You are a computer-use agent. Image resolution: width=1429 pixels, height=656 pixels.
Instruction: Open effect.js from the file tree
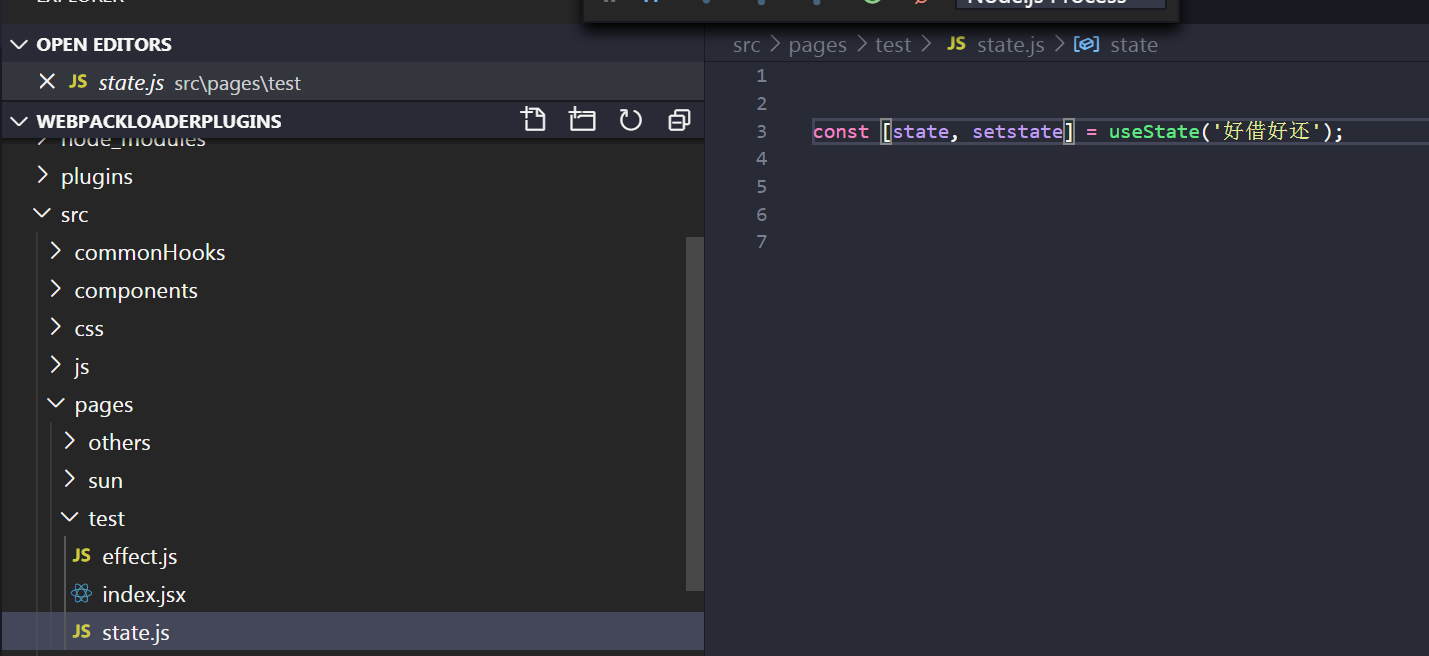(x=352, y=557)
